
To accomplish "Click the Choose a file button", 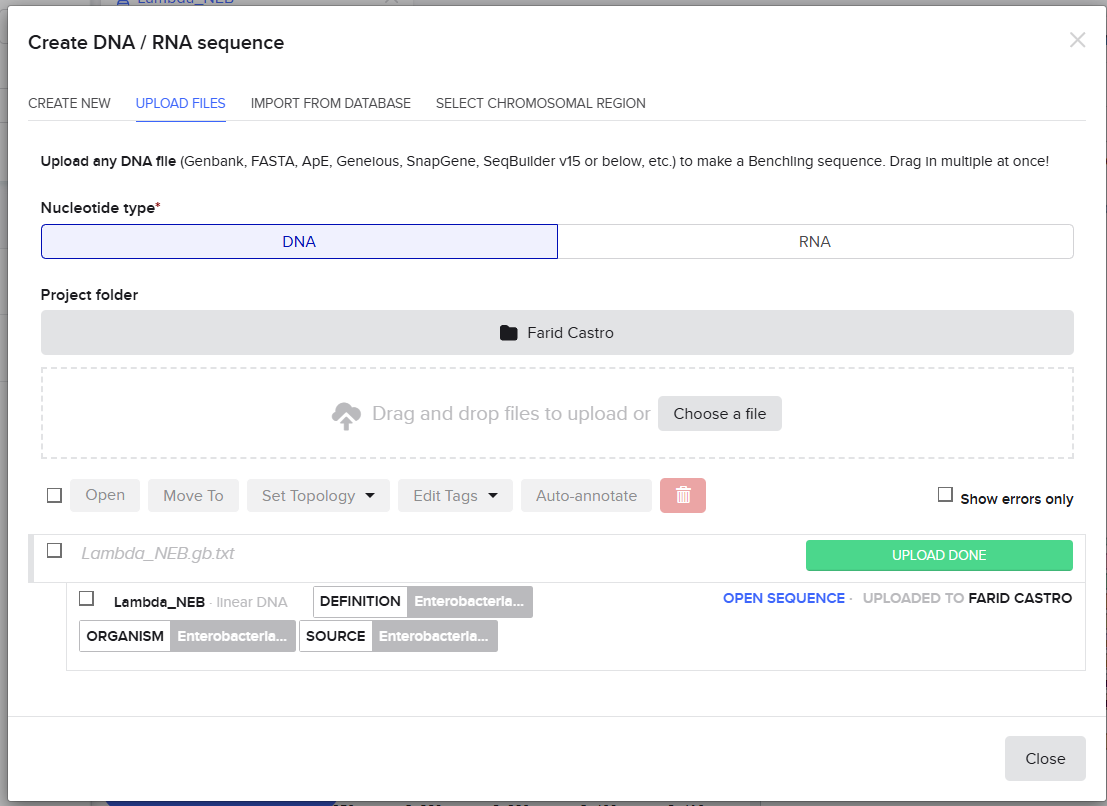I will click(x=719, y=414).
